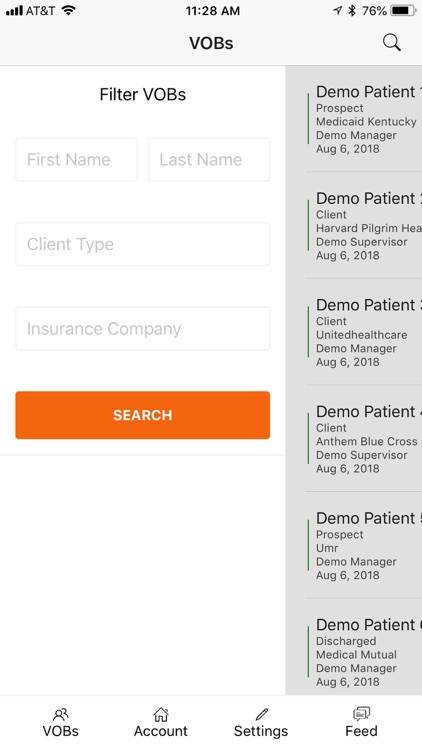This screenshot has width=422, height=750.
Task: Open the VOBs tab people icon
Action: coord(60,715)
